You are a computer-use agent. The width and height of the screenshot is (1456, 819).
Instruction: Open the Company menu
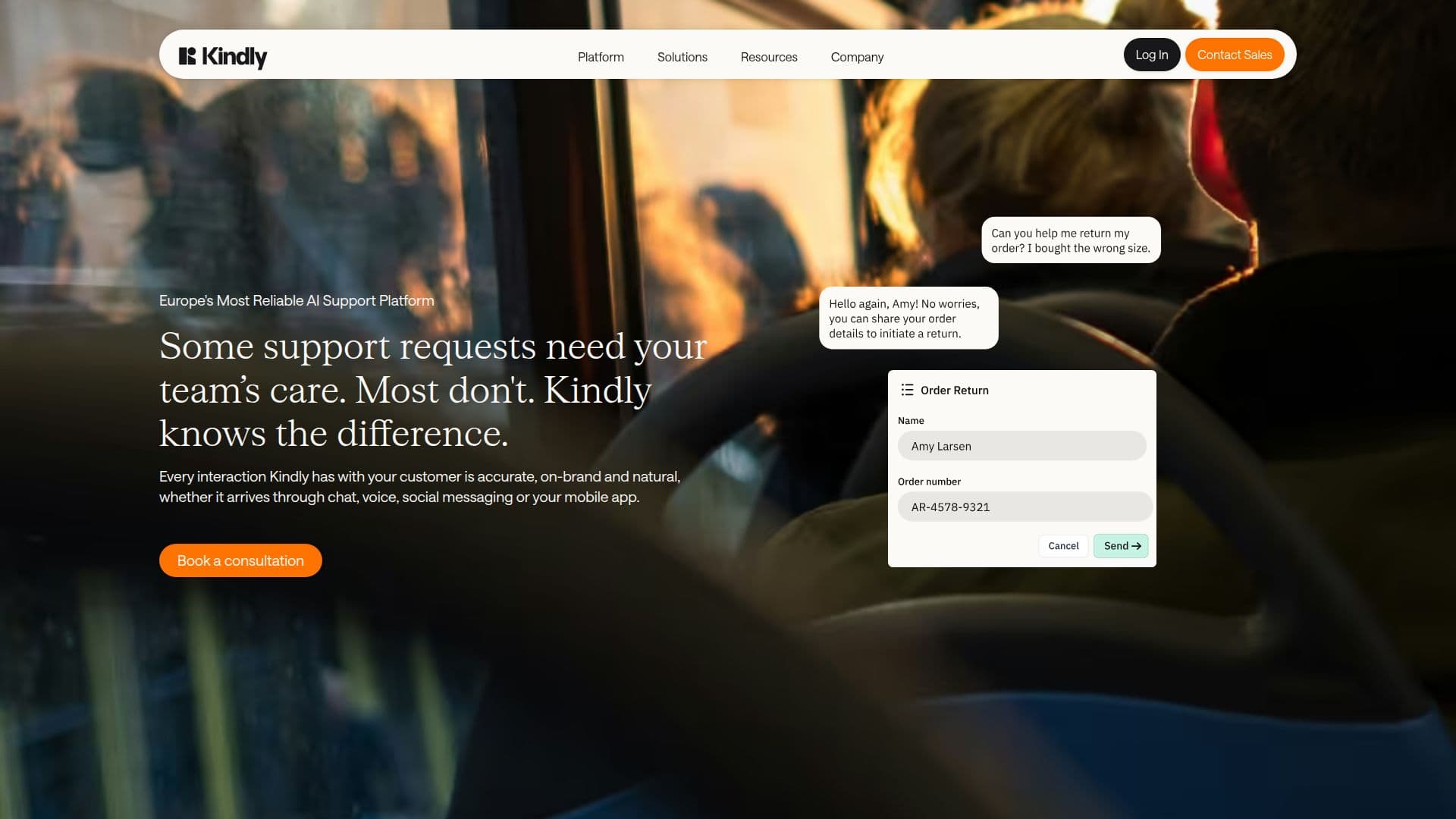[857, 57]
